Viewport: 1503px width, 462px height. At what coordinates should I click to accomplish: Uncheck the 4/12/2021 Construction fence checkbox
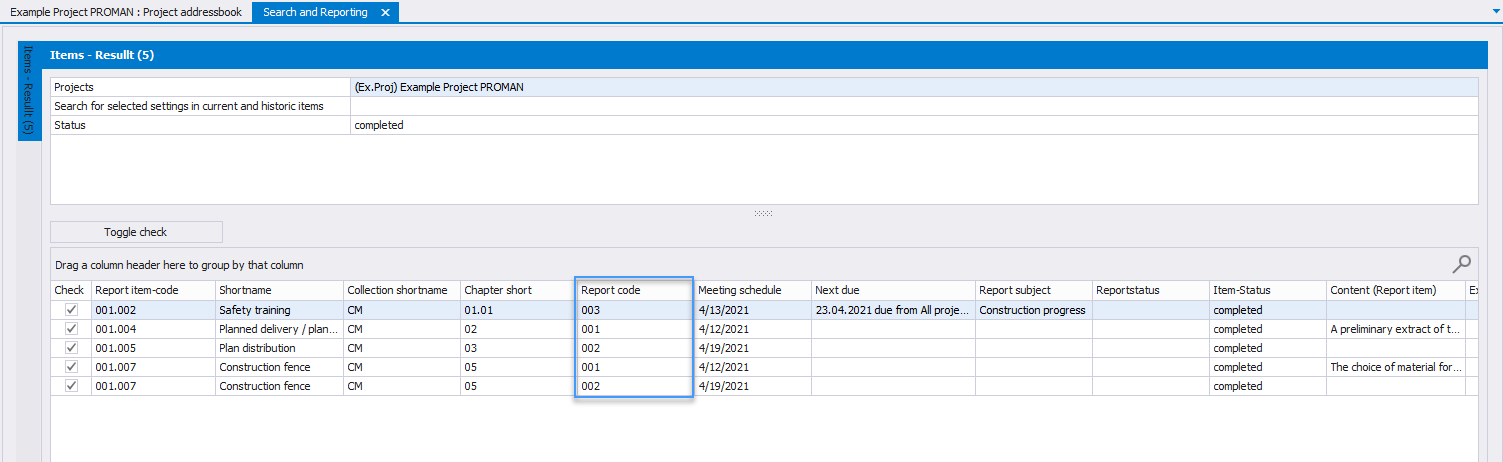[71, 367]
